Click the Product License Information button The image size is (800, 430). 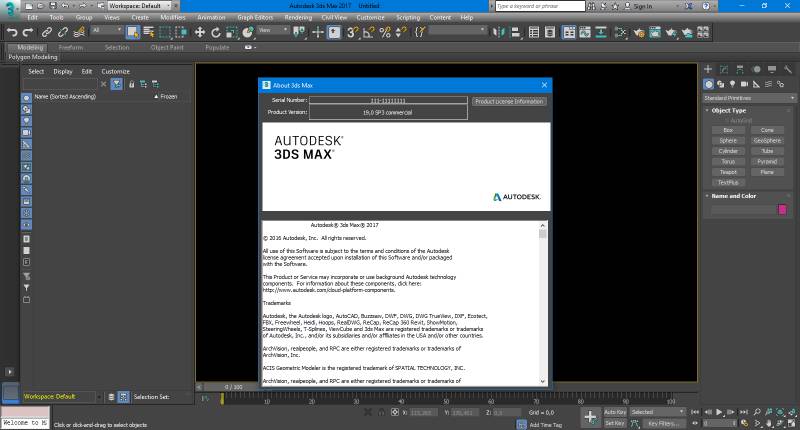[x=509, y=102]
